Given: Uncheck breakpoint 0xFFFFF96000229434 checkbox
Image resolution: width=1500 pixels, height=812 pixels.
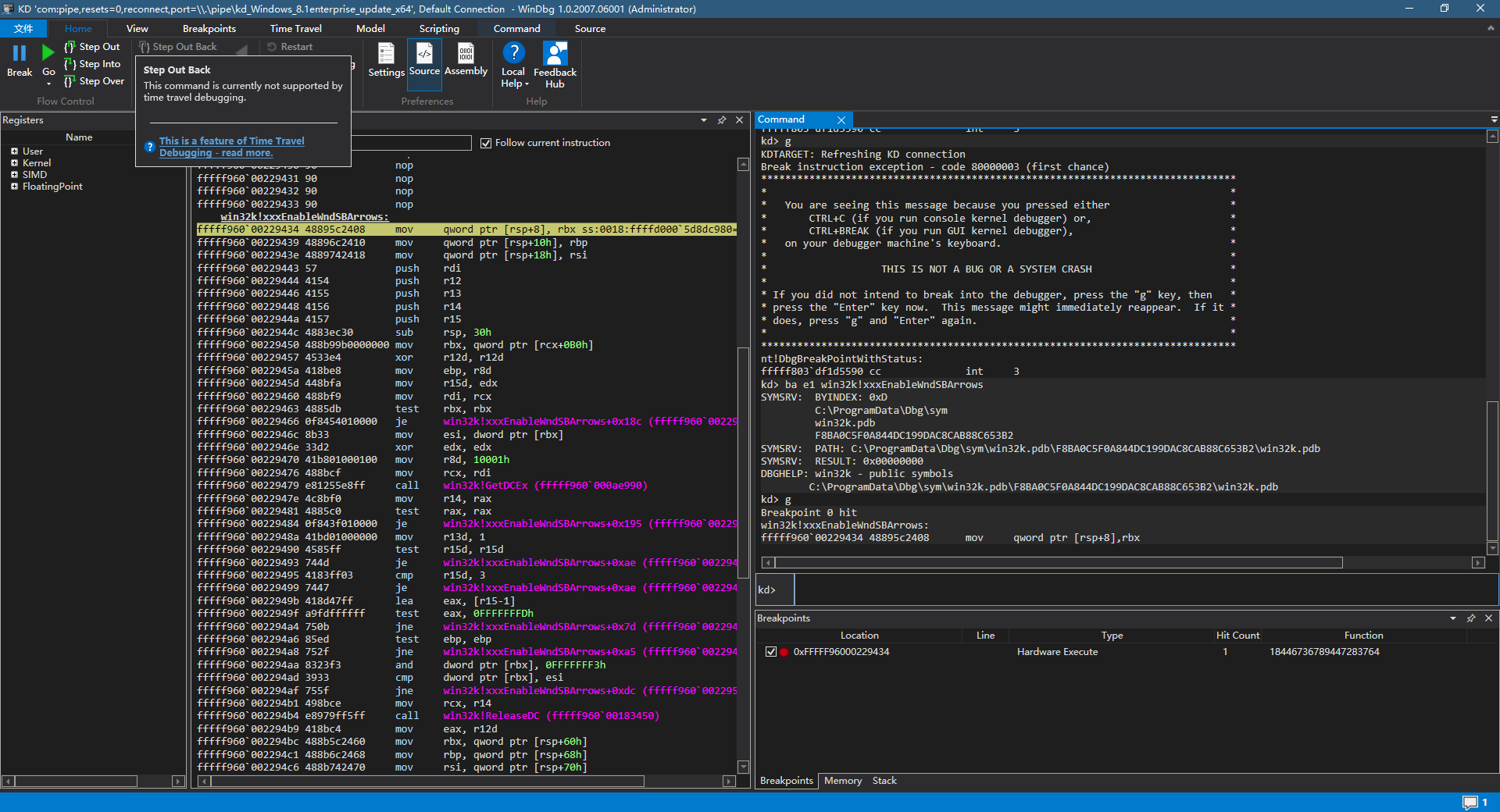Looking at the screenshot, I should tap(771, 652).
